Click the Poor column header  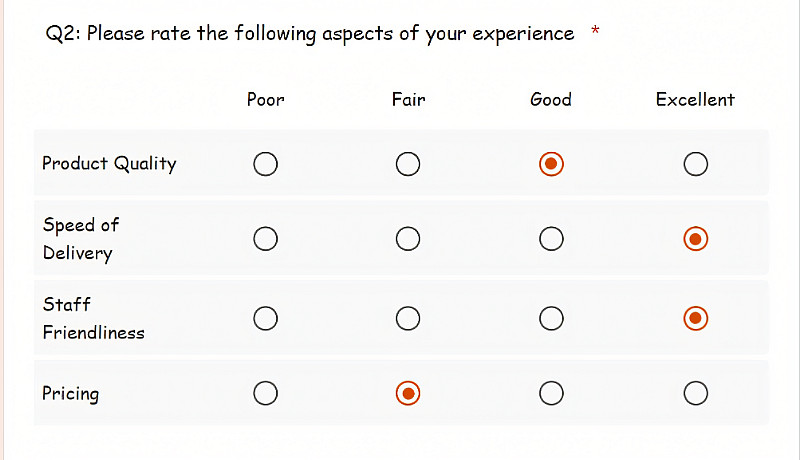coord(265,99)
